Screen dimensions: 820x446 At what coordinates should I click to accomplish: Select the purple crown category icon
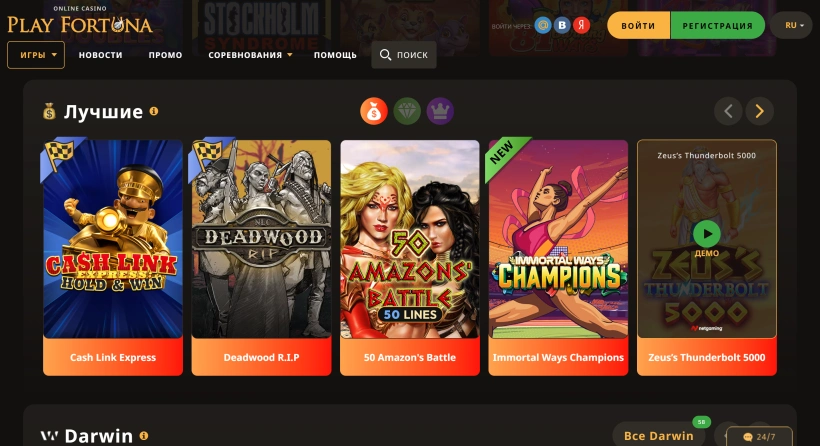440,111
